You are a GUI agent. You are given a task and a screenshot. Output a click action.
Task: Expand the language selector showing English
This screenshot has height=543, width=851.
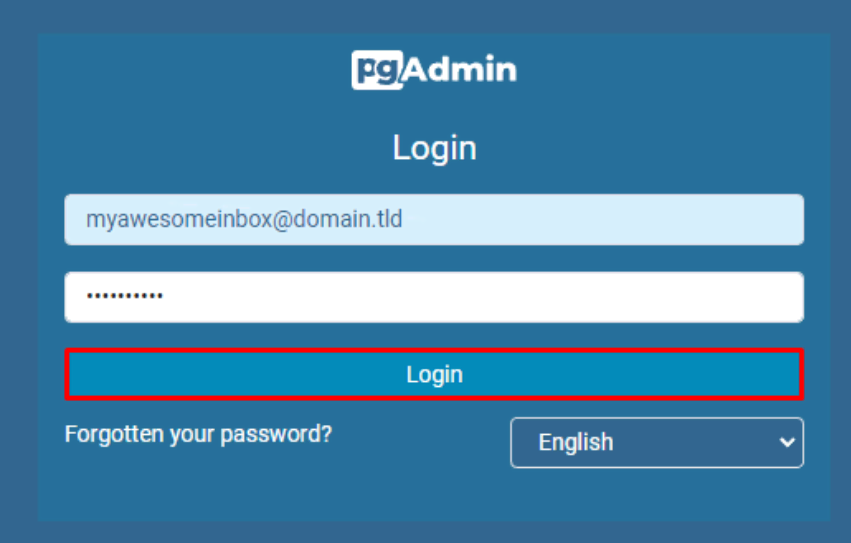[x=656, y=442]
